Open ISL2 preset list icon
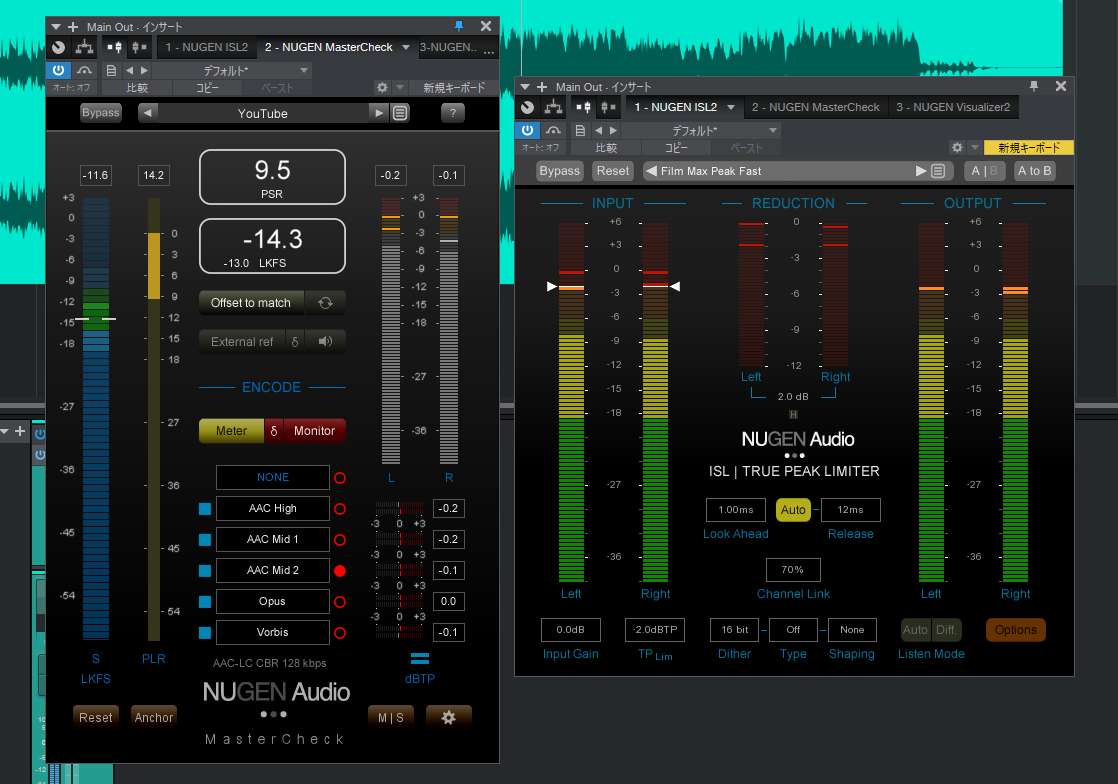Image resolution: width=1118 pixels, height=784 pixels. (938, 171)
